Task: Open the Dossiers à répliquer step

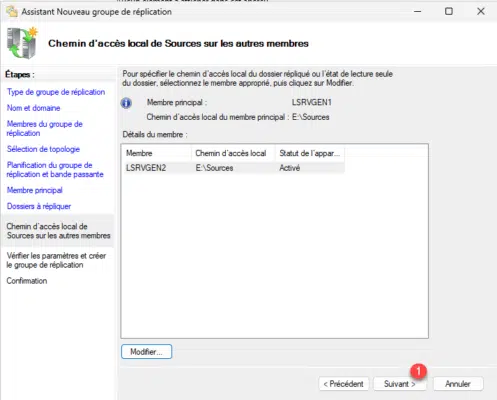Action: coord(39,206)
